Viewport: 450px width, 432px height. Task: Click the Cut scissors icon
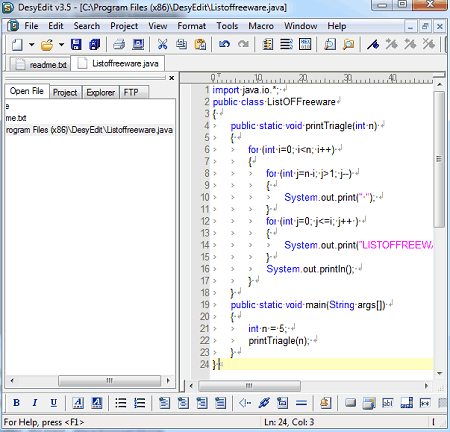(162, 44)
